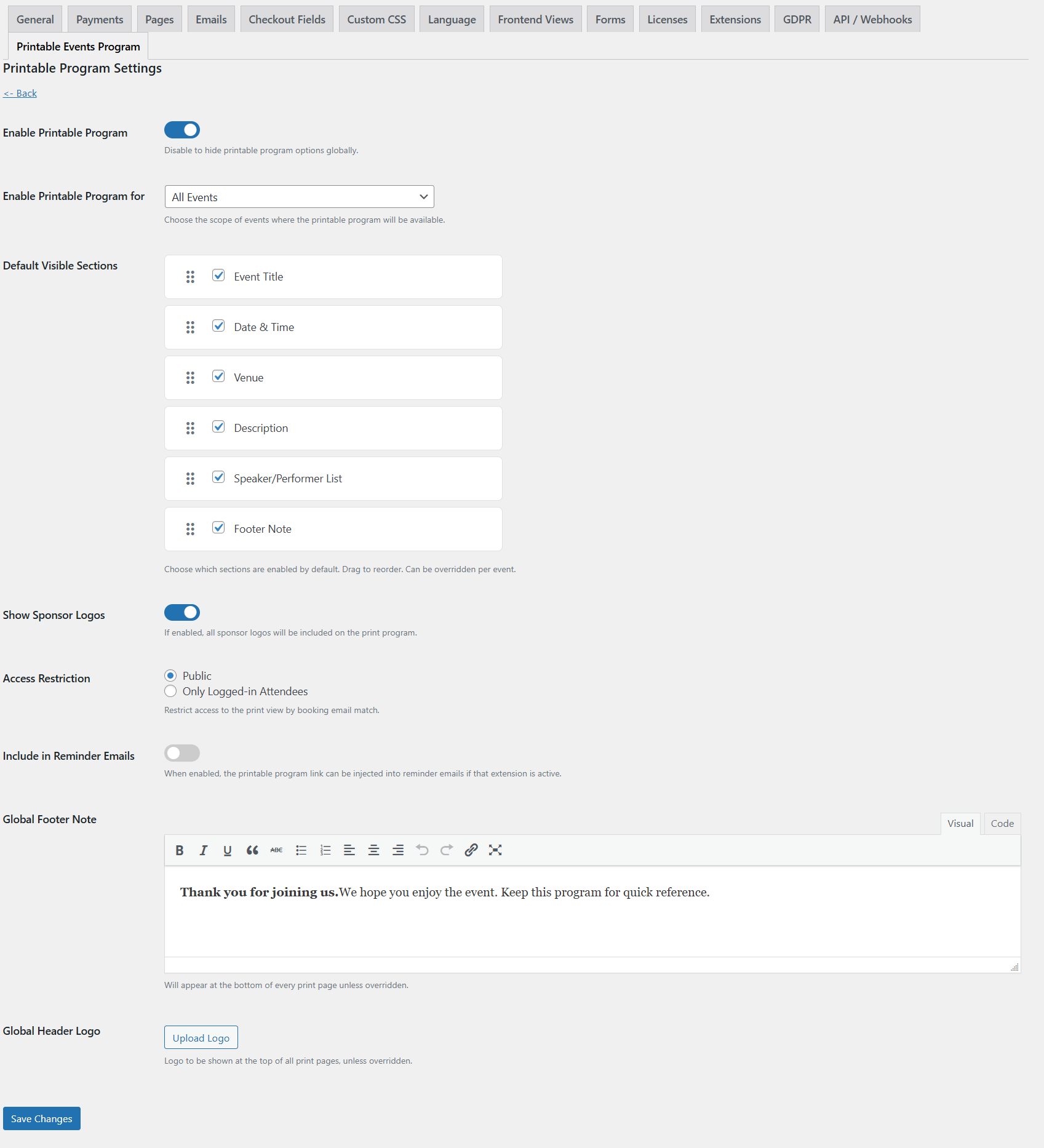The height and width of the screenshot is (1148, 1044).
Task: Insert a blockquote in footer note
Action: 252,850
